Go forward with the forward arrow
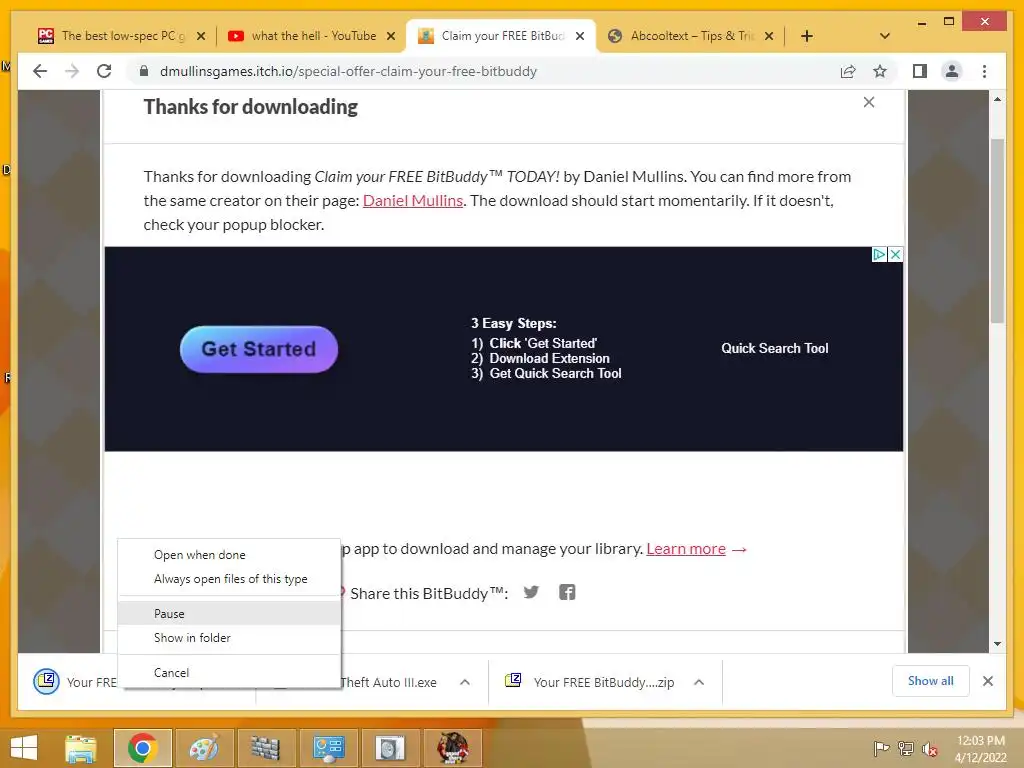1024x768 pixels. 72,71
